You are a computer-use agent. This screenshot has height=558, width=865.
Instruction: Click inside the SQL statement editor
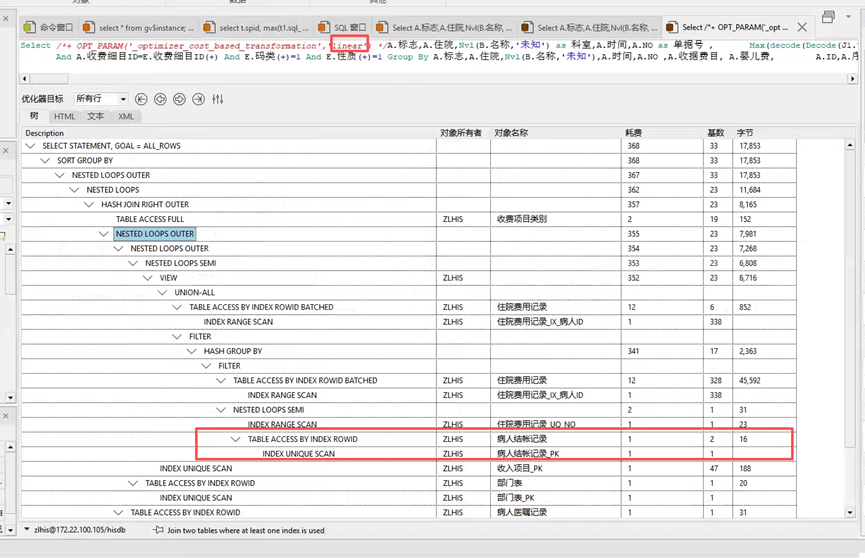pyautogui.click(x=439, y=57)
